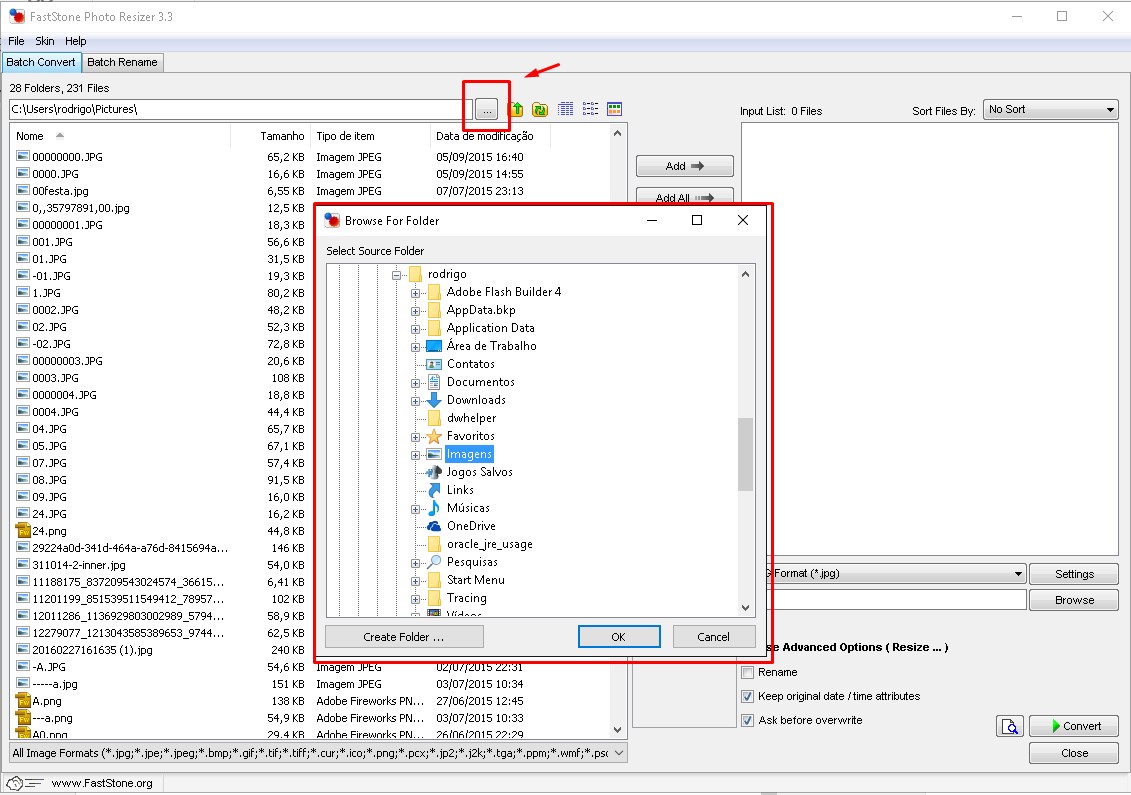Click the Pesquisas magnifier icon
1131x795 pixels.
[434, 562]
